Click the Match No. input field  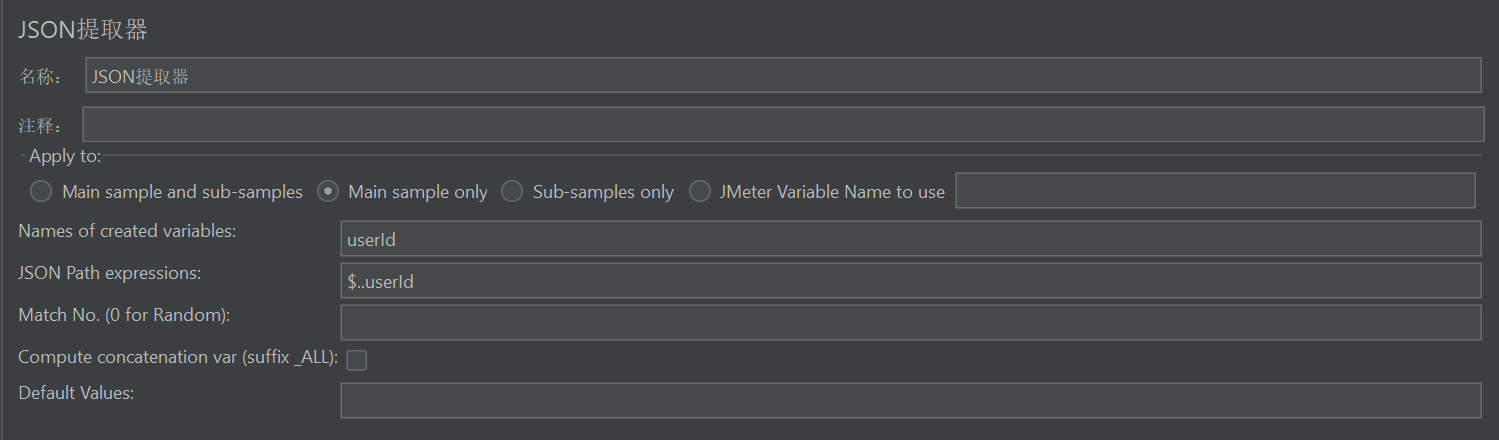[x=910, y=323]
